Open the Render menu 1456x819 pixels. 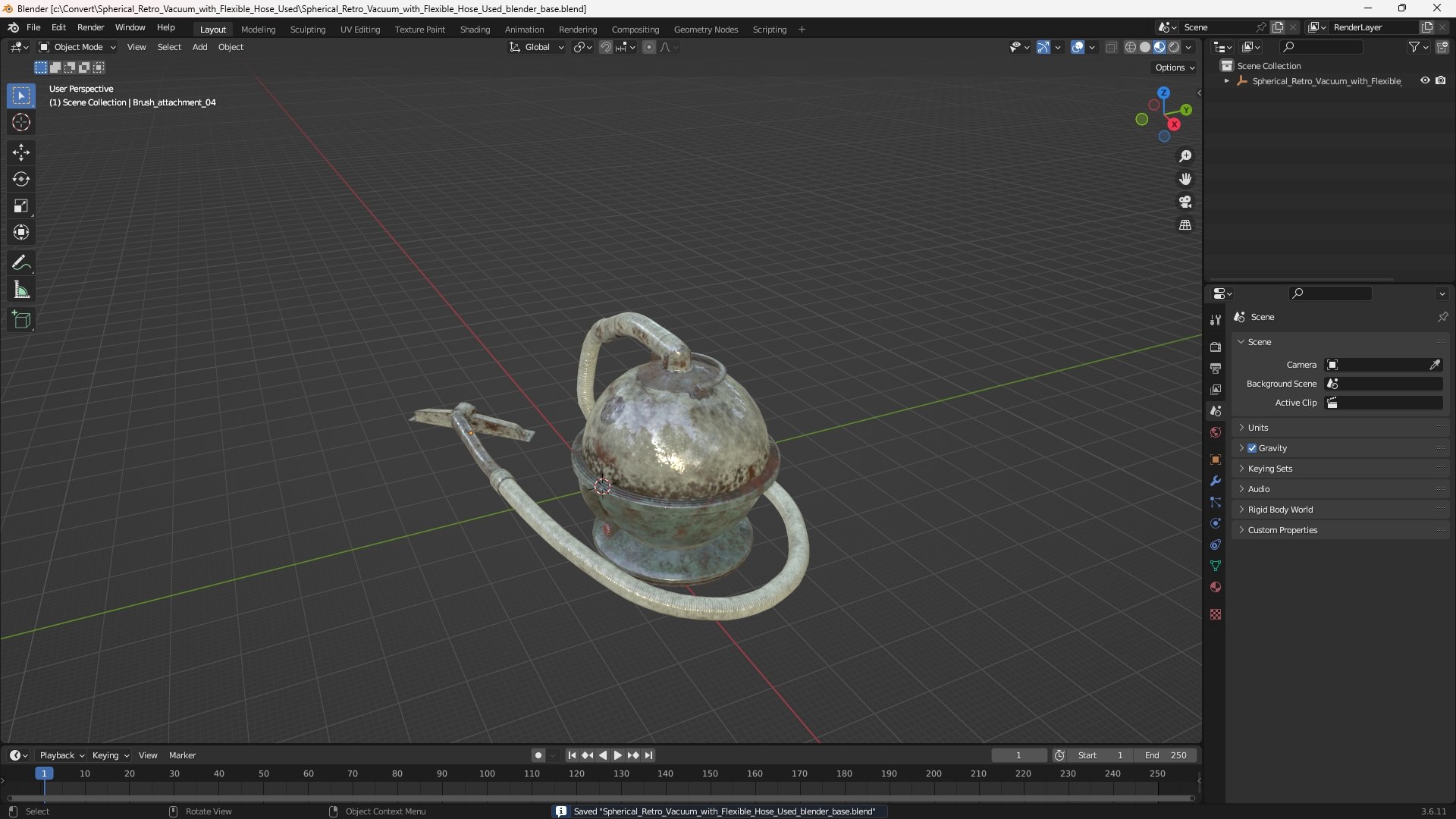point(90,27)
